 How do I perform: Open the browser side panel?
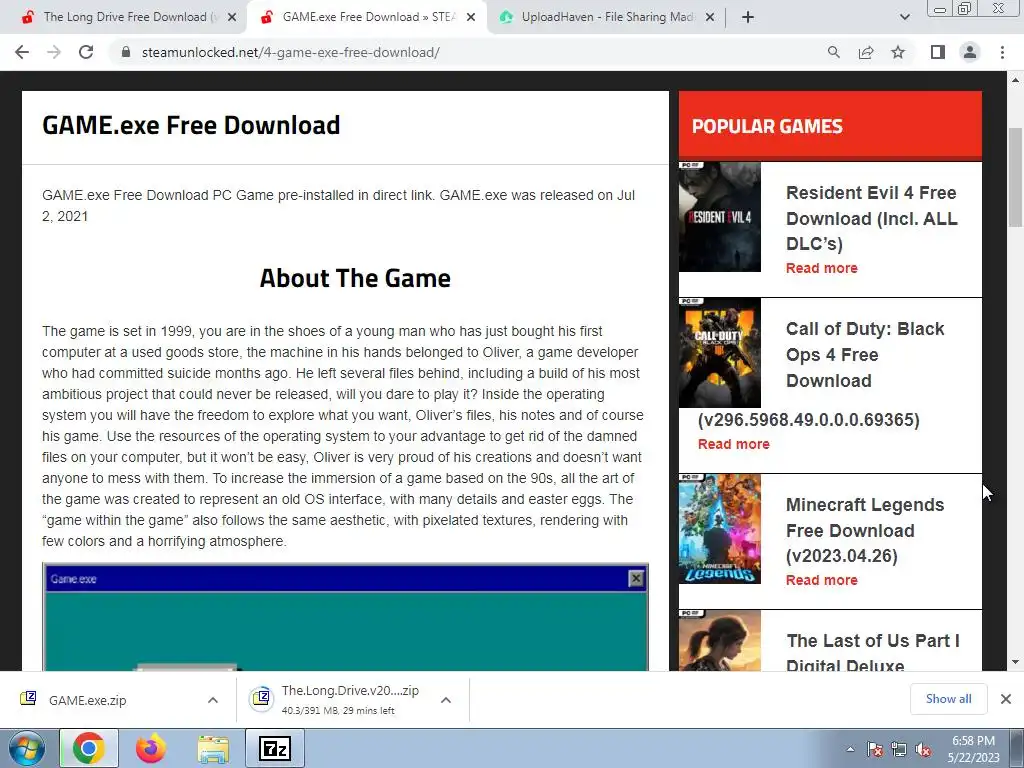[938, 52]
